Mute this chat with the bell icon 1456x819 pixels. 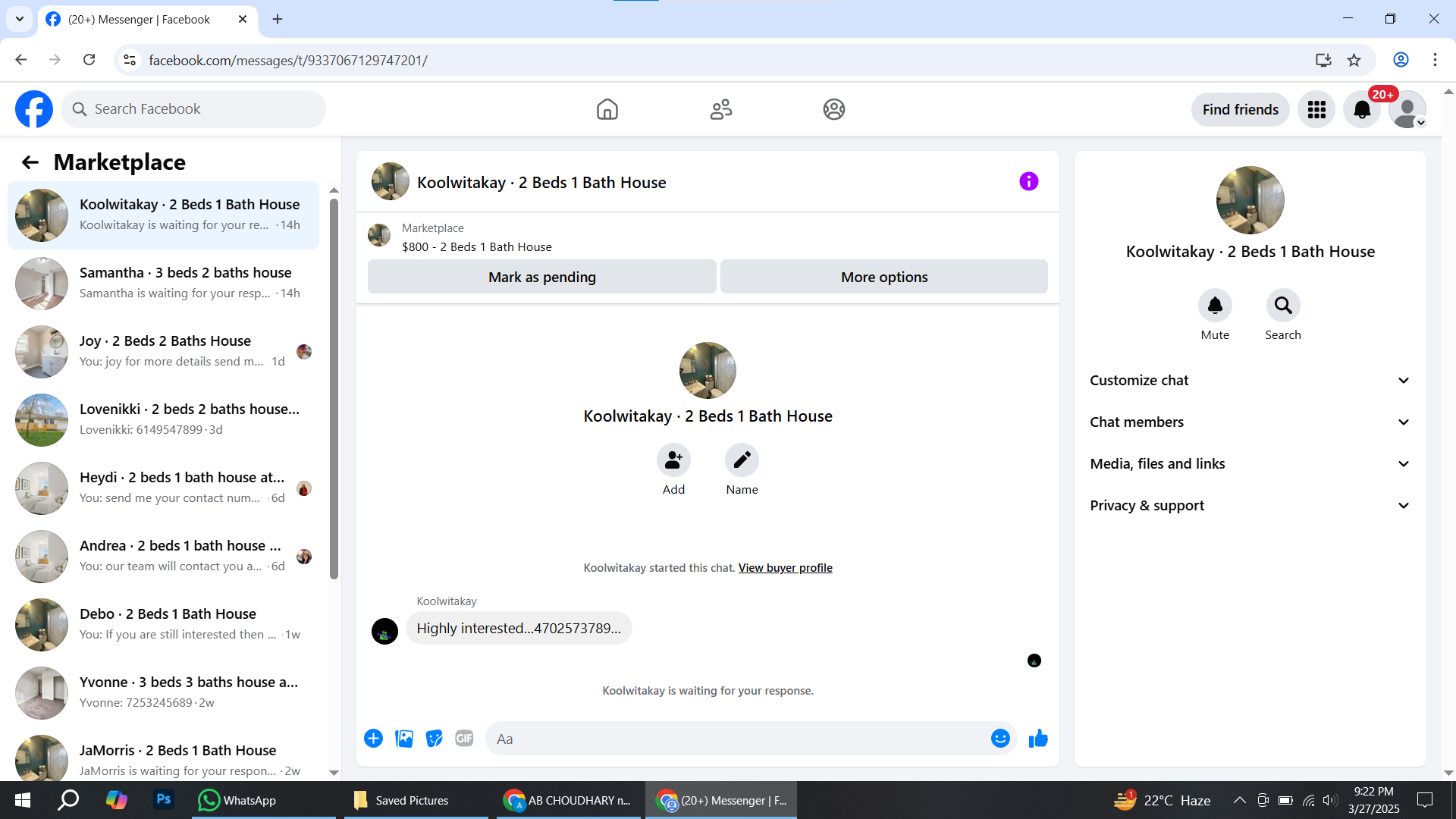pos(1215,306)
